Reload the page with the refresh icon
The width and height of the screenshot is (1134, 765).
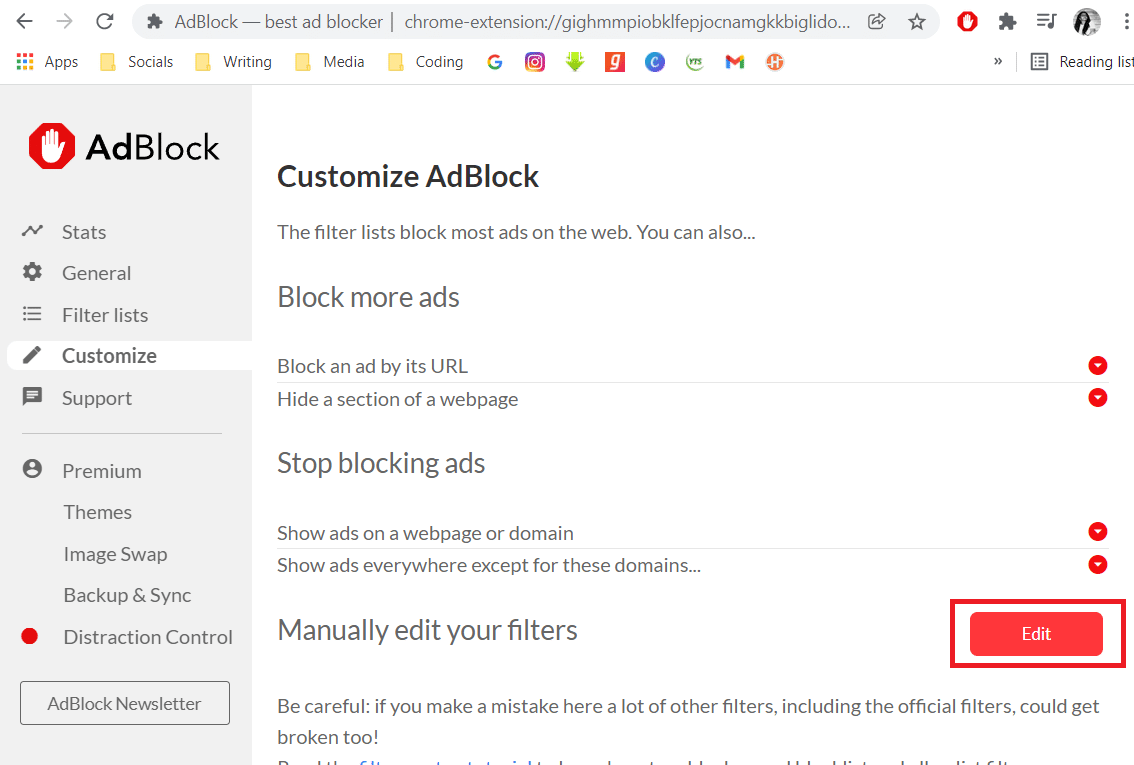coord(105,22)
